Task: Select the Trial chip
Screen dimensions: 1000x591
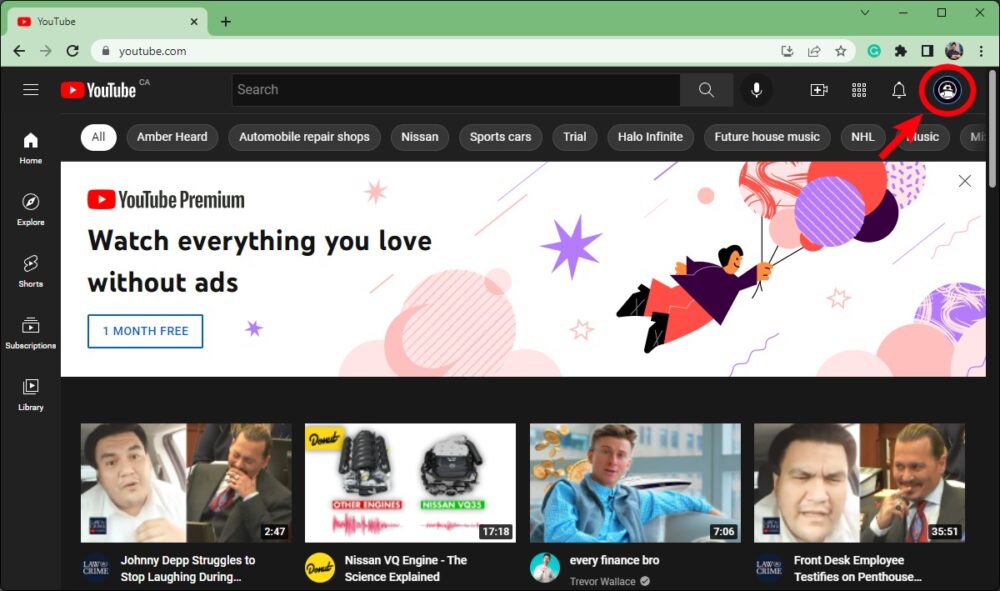Action: click(x=575, y=137)
